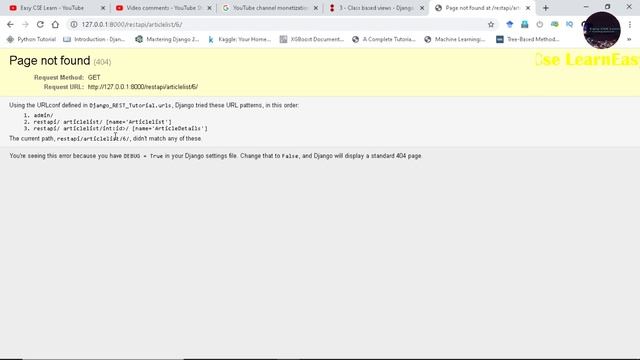Reload the current page
Screen dimensions: 640x360
[40, 24]
